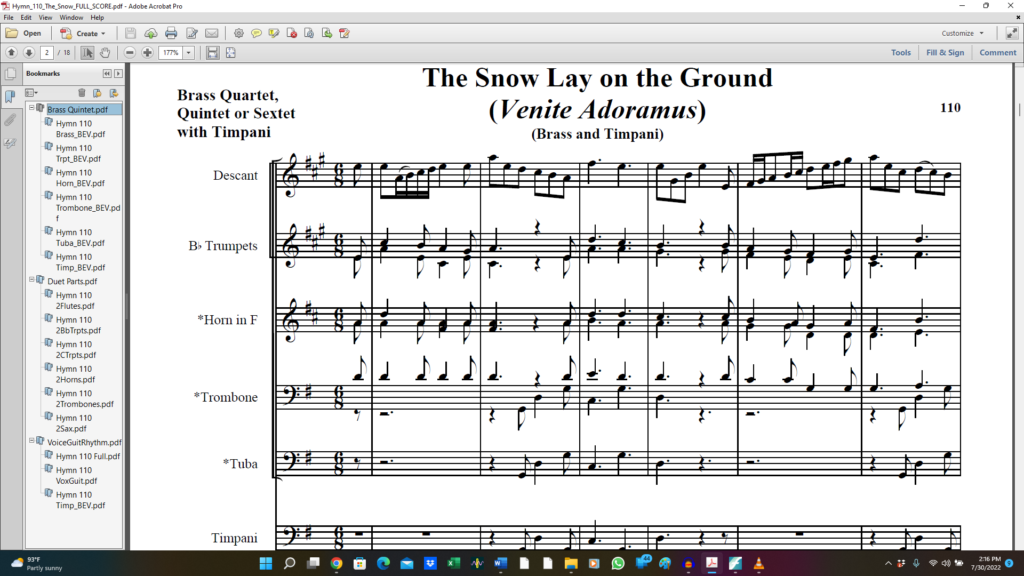This screenshot has height=576, width=1024.
Task: Collapse the Brass Quintet.pdf tree node
Action: coord(31,108)
